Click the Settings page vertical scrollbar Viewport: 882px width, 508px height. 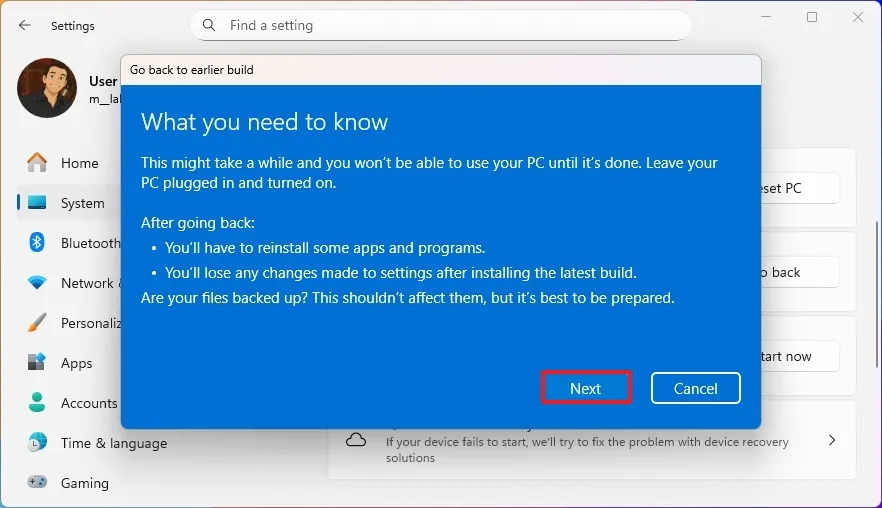878,294
